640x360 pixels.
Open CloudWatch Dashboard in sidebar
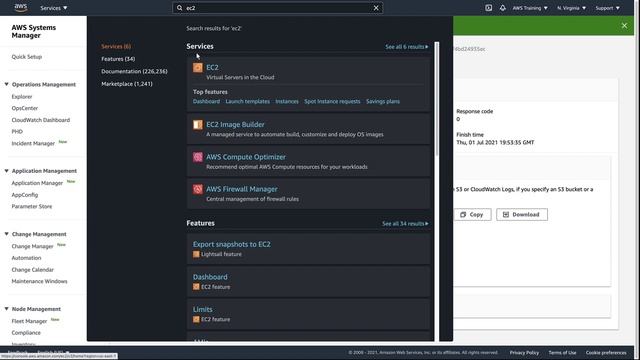40,120
